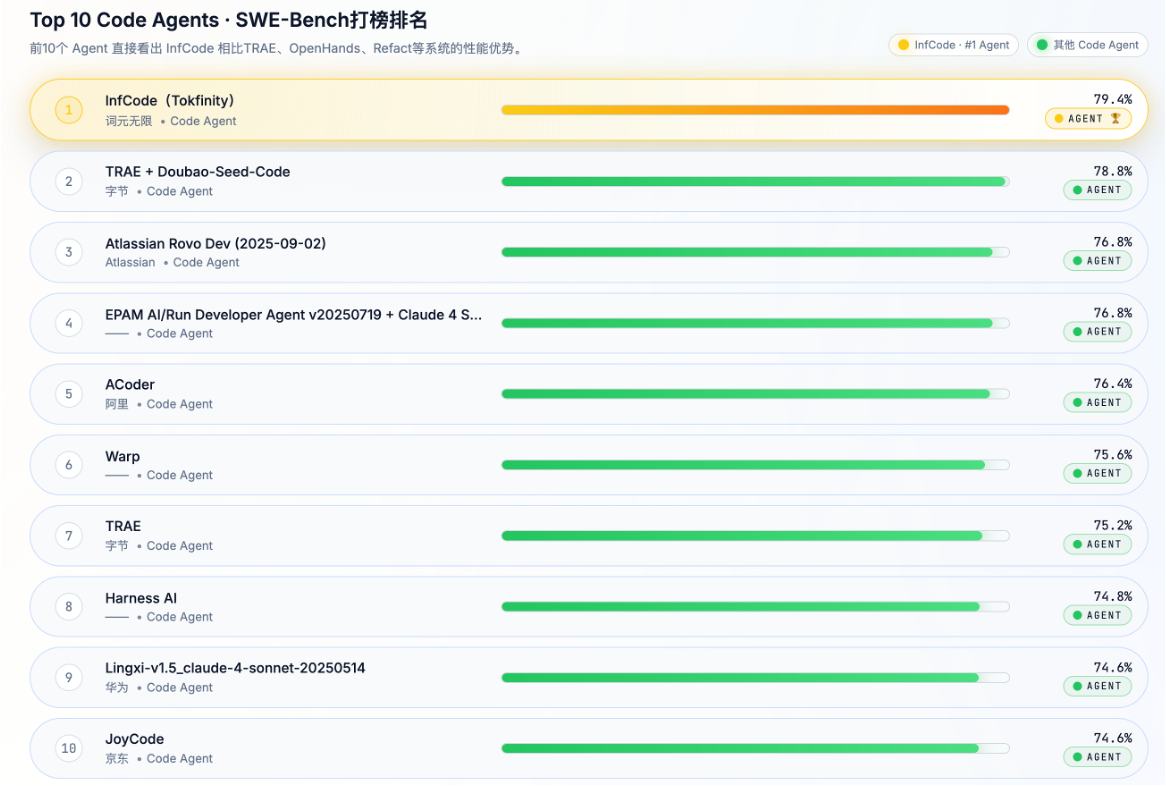The image size is (1166, 786).
Task: Click the '79.4%' score
Action: (1112, 99)
